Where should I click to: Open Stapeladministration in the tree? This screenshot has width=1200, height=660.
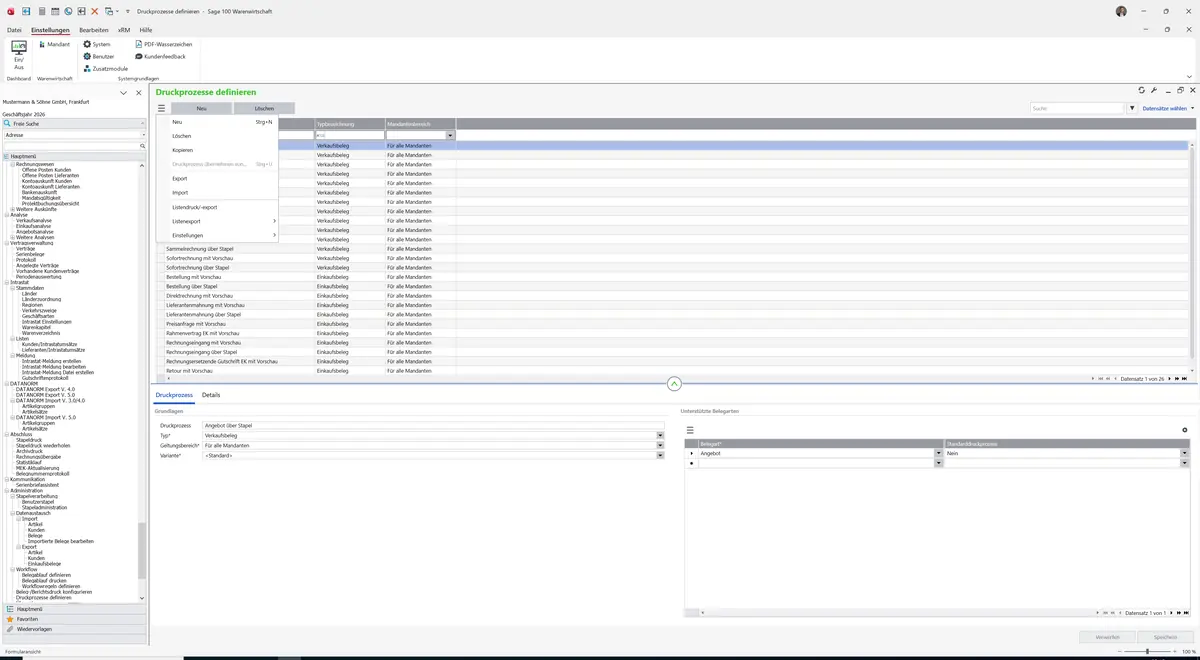(x=45, y=507)
